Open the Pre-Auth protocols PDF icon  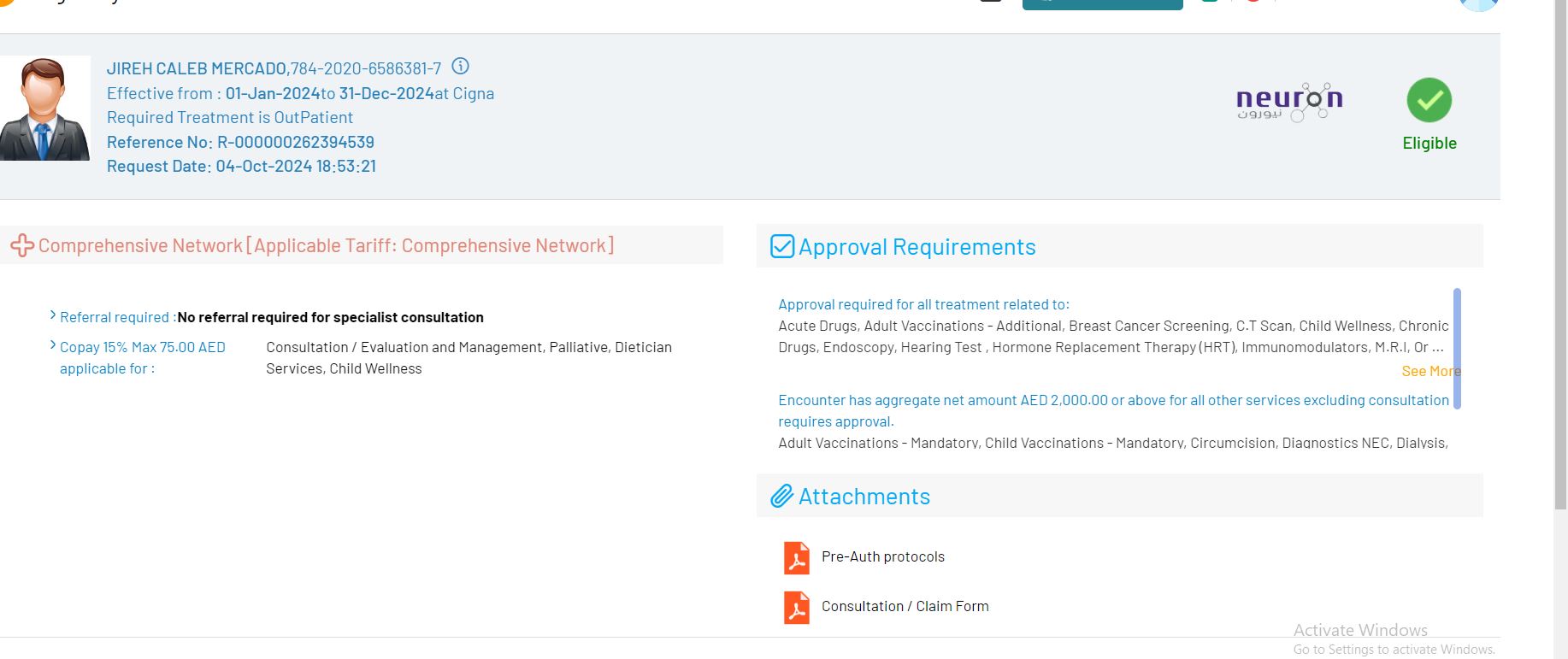coord(797,558)
